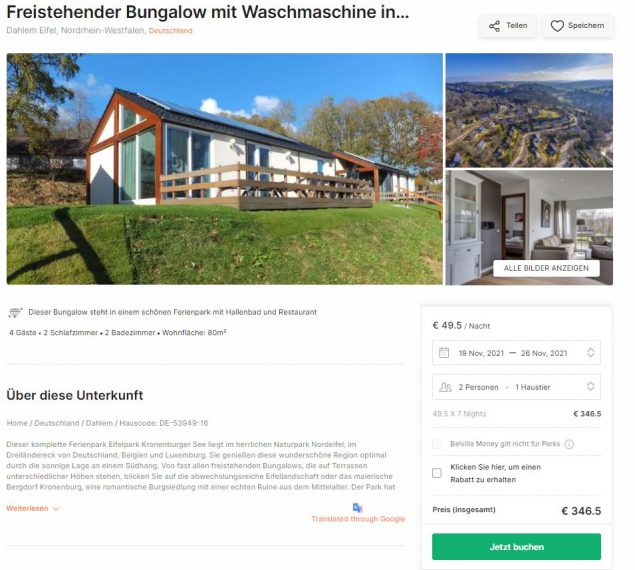
Task: Go to Home breadcrumb
Action: pos(17,423)
